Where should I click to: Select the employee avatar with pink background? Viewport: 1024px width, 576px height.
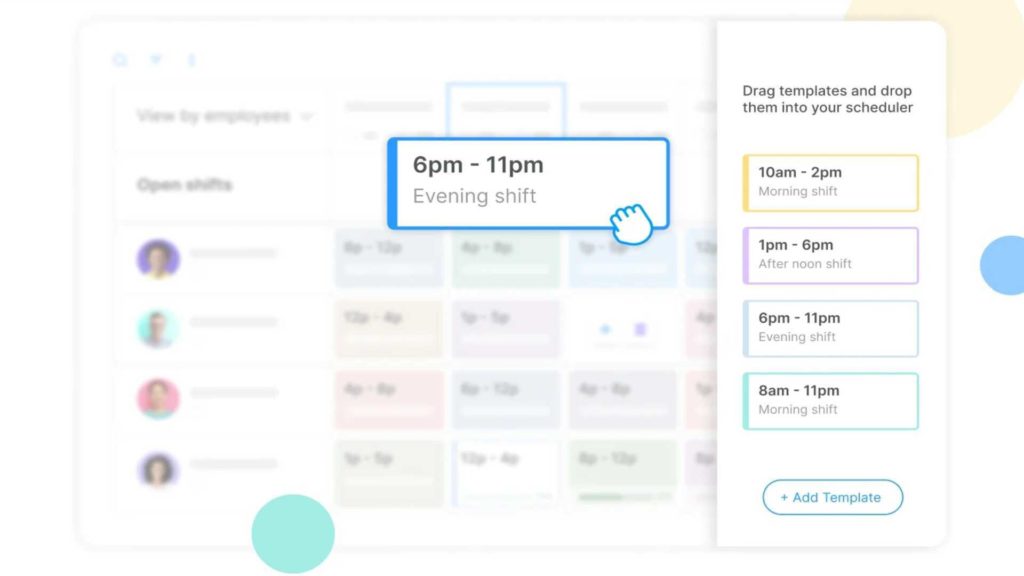158,398
